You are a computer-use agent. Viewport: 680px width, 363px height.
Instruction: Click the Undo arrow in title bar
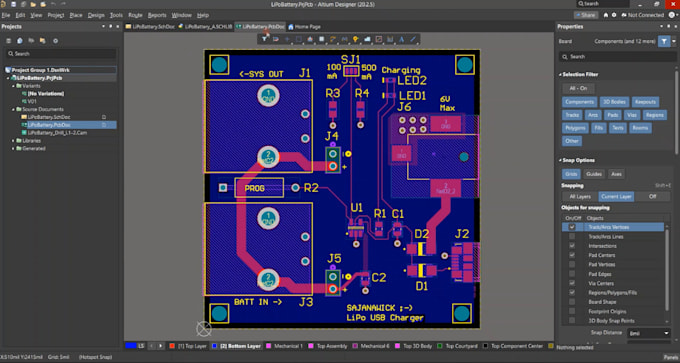click(x=53, y=4)
